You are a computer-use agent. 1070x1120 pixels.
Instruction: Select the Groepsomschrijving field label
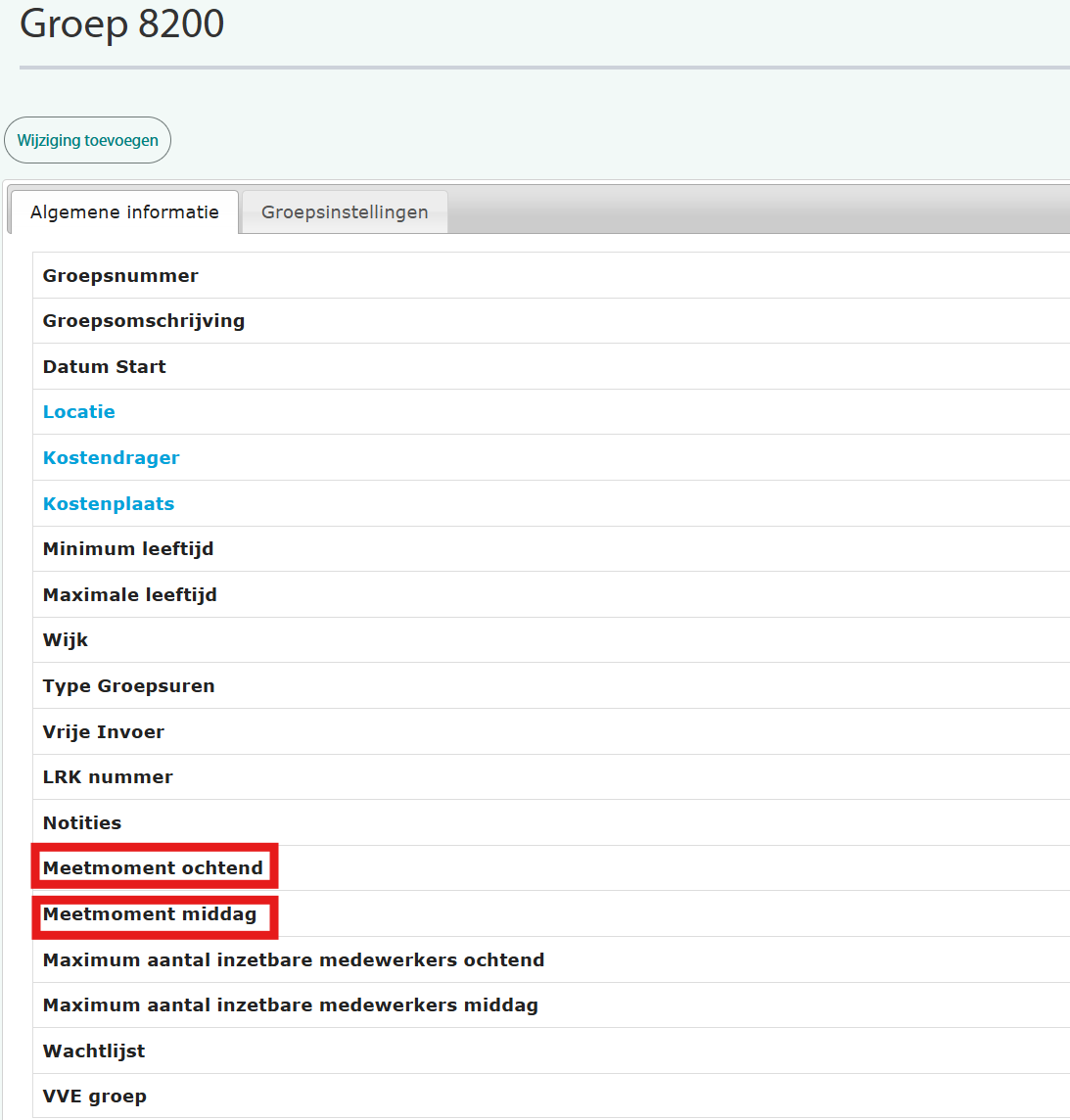144,321
